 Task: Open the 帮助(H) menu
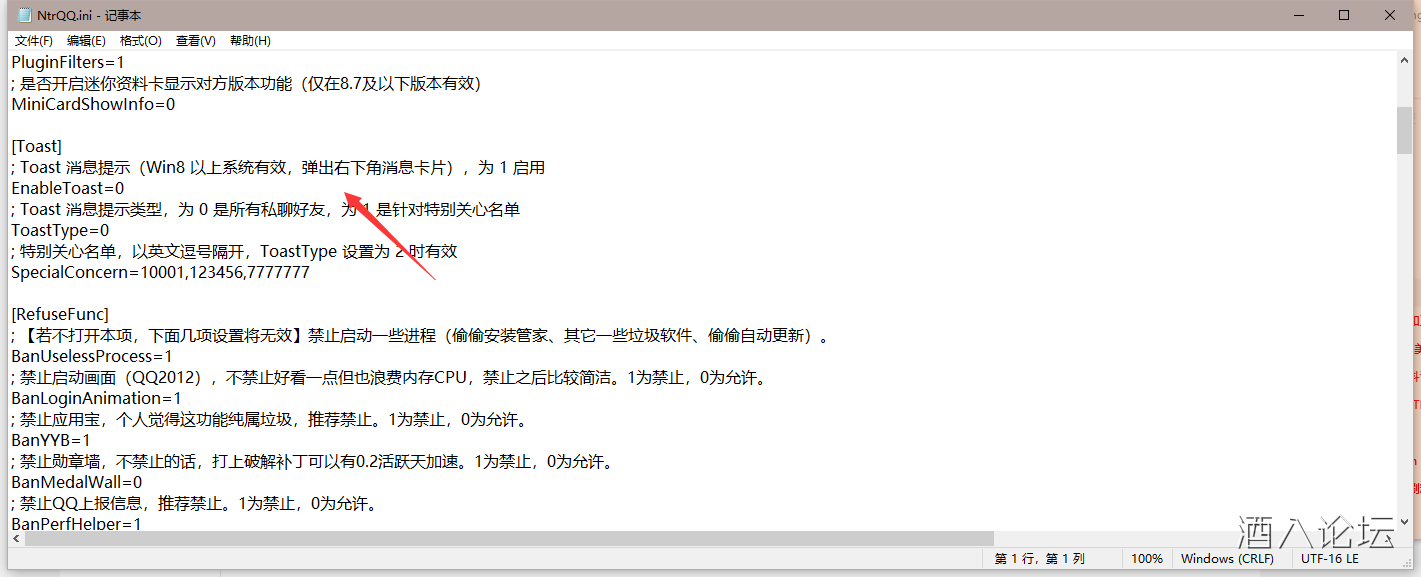[x=248, y=40]
